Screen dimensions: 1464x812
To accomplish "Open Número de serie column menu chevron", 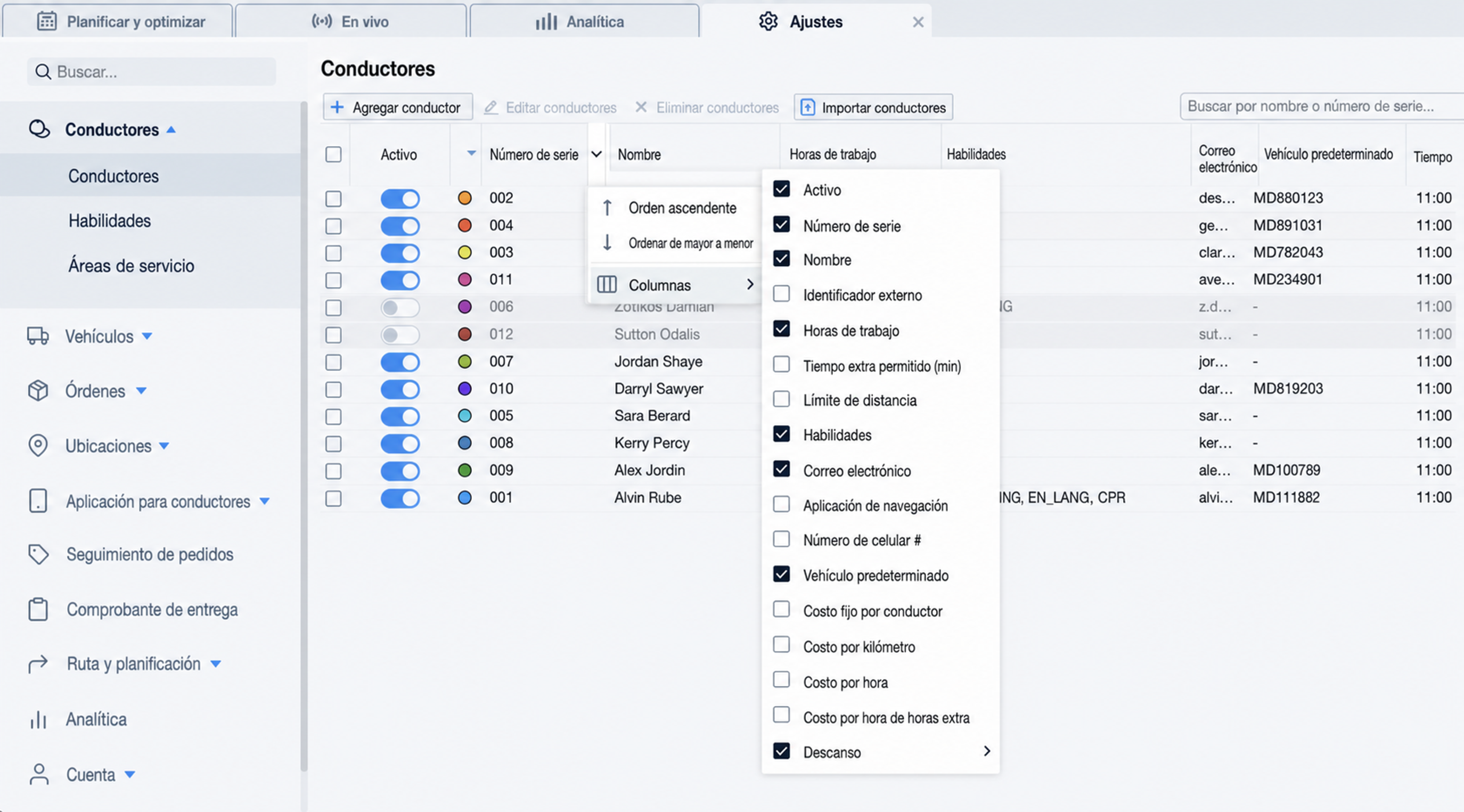I will click(x=596, y=154).
